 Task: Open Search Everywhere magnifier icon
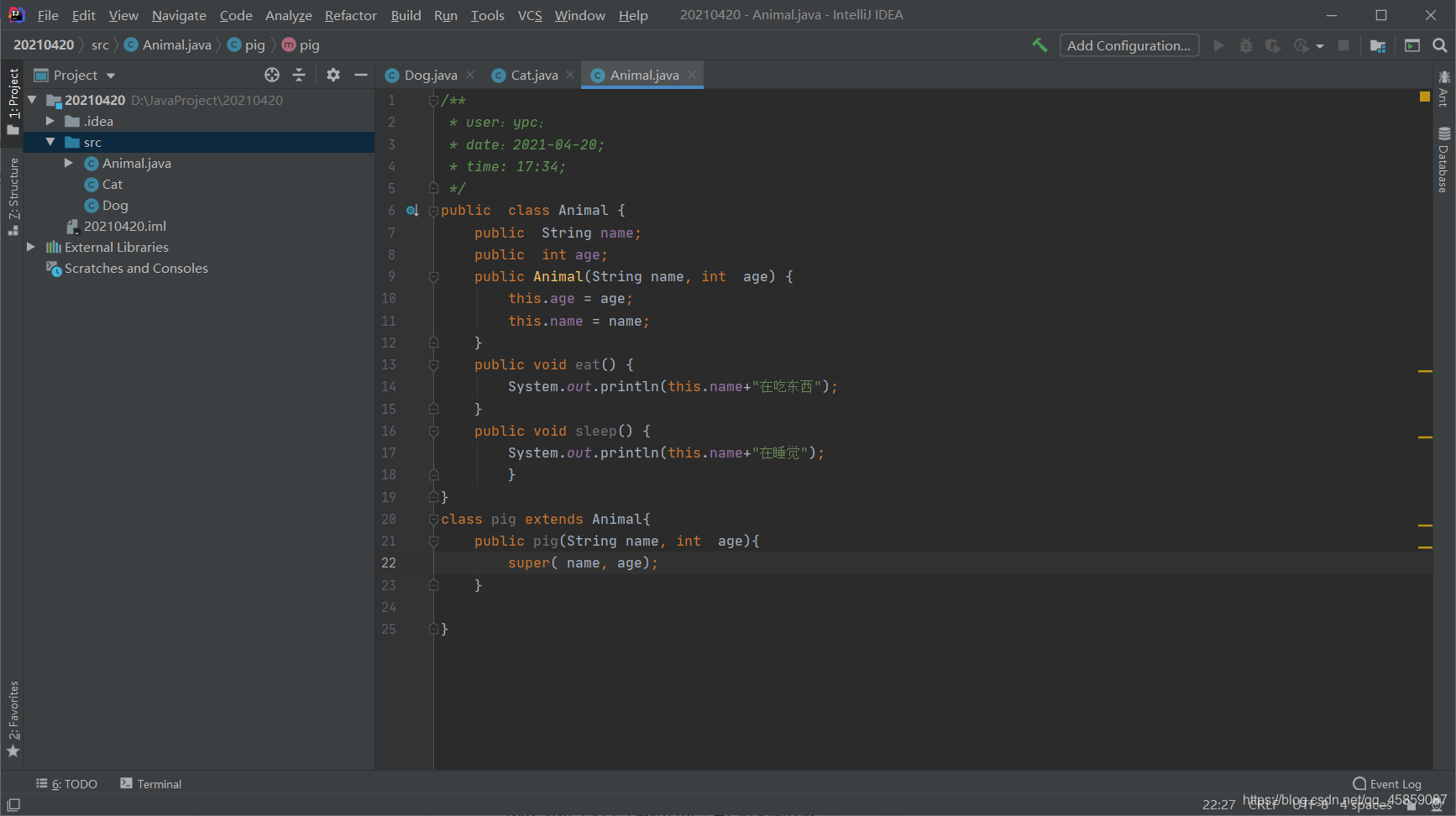tap(1440, 45)
